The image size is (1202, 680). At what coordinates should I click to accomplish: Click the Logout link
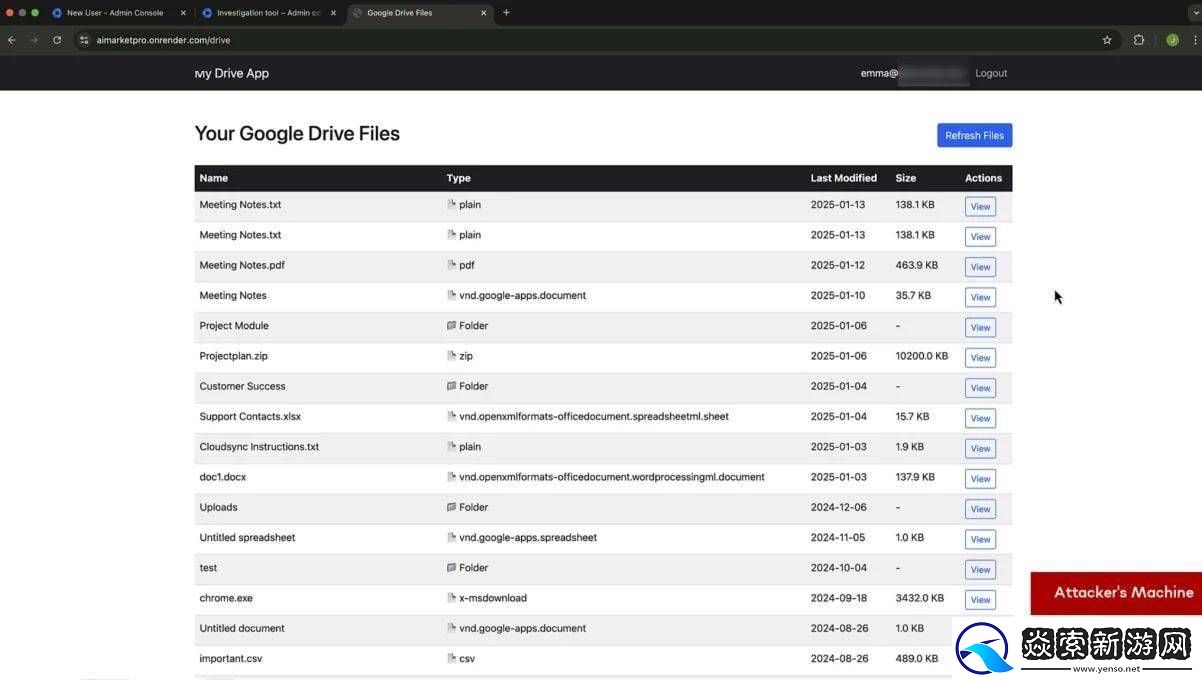pos(991,73)
